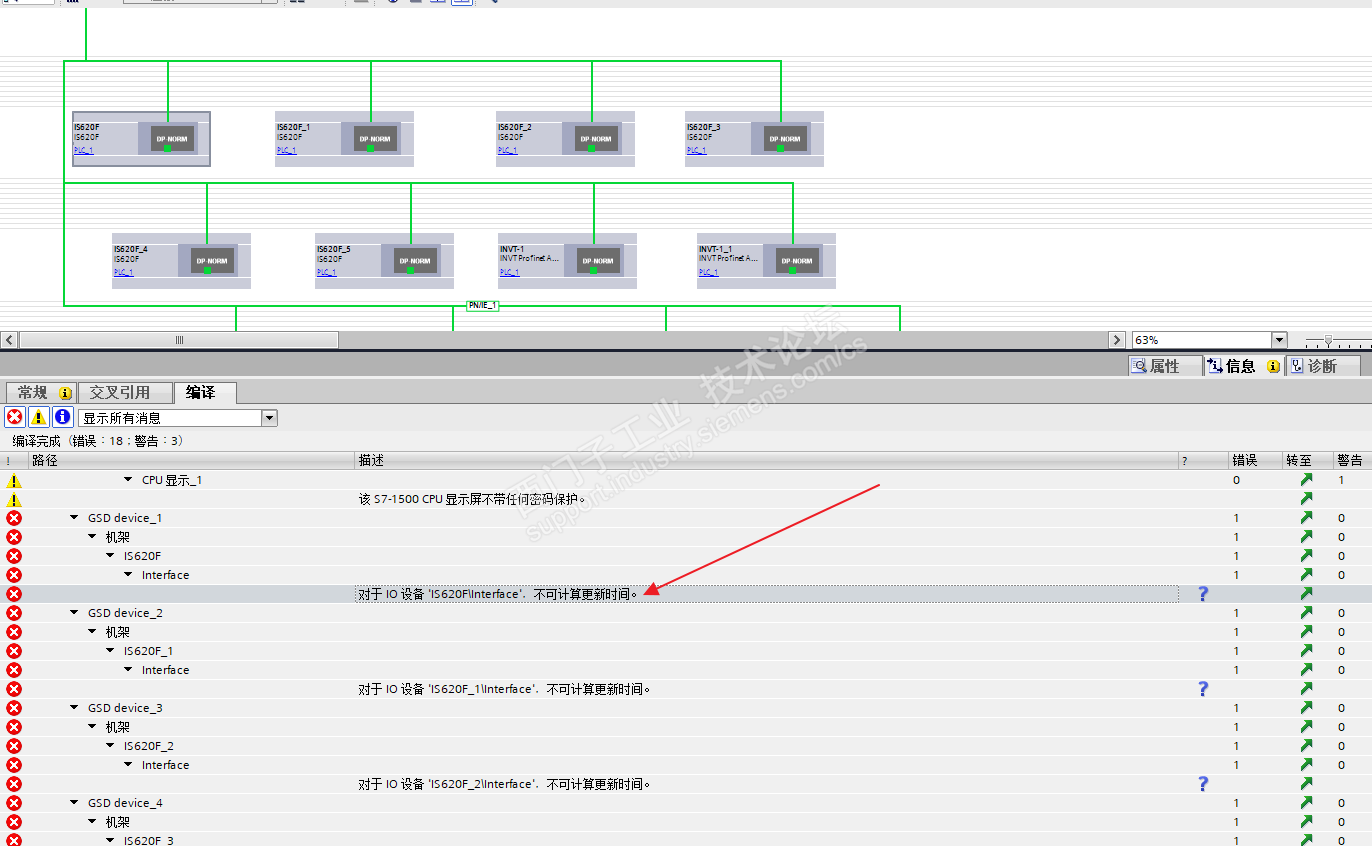Select the S7-1500 CPU 显示屏 password warning message

pyautogui.click(x=472, y=499)
